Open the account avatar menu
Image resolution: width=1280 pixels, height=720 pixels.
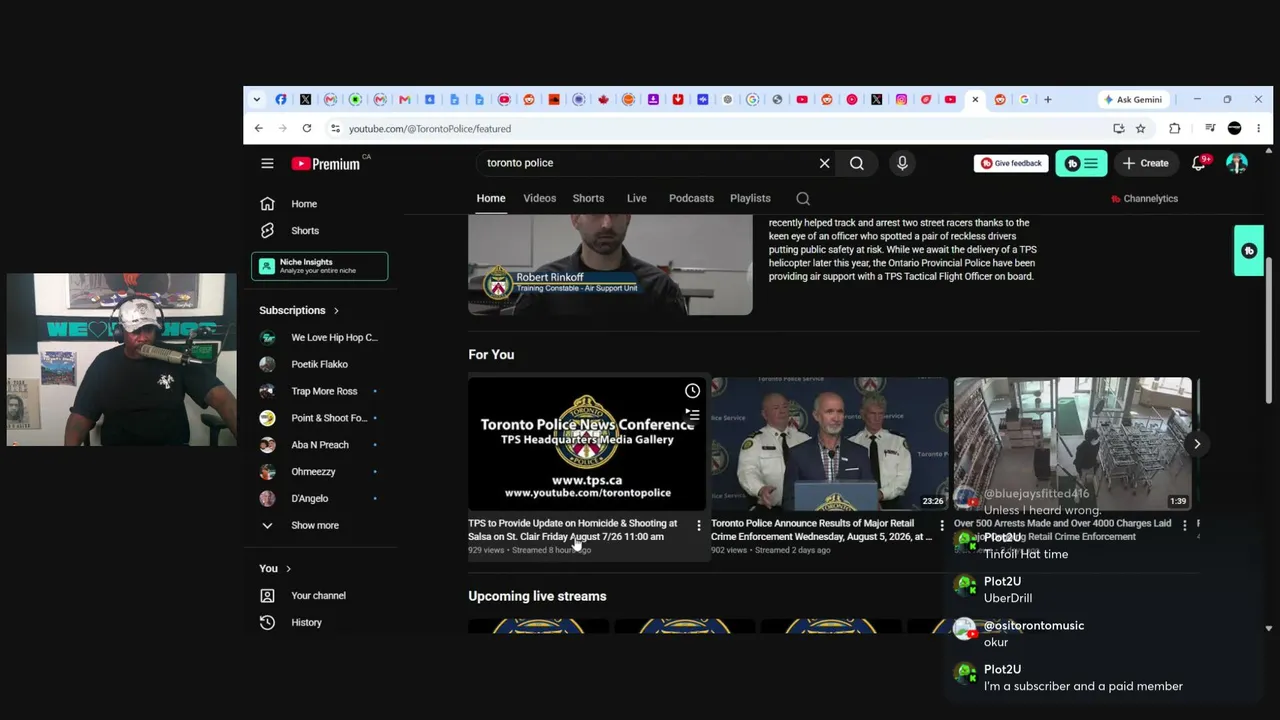(1237, 163)
